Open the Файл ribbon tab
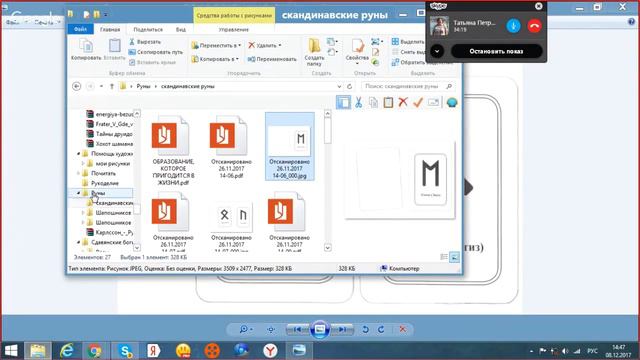This screenshot has height=360, width=640. pyautogui.click(x=80, y=29)
